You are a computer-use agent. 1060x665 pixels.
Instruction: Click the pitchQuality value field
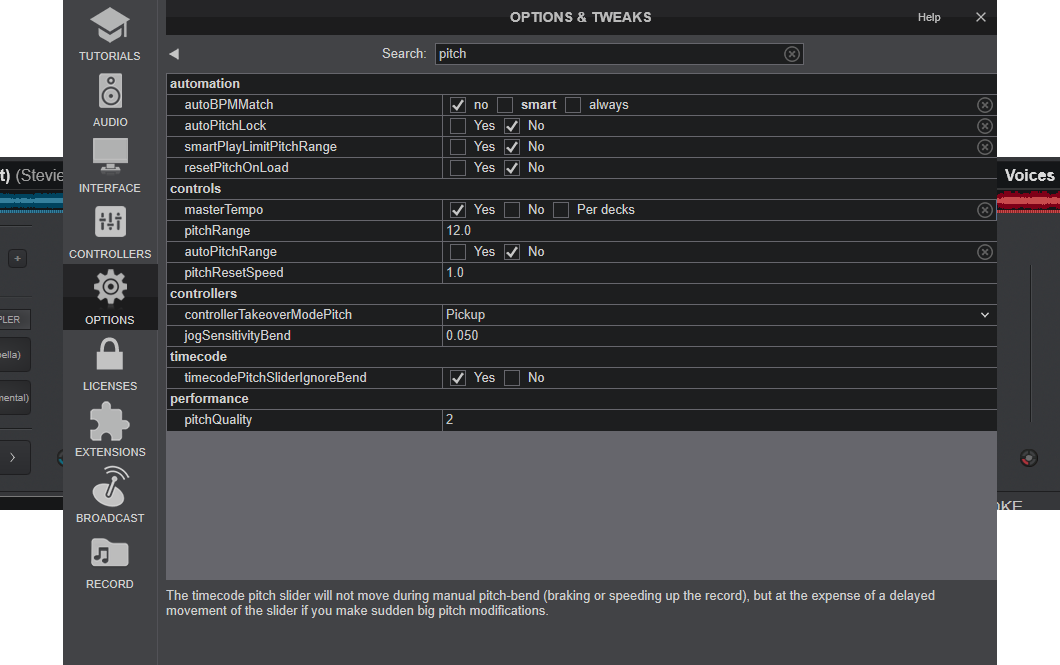click(x=700, y=420)
